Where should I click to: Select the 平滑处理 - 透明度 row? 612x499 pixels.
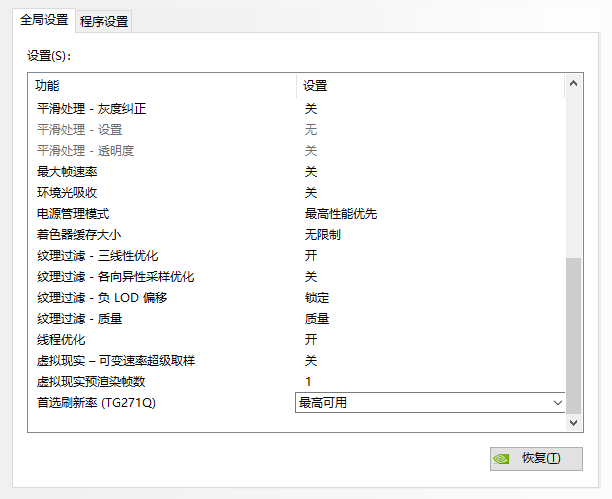point(297,151)
